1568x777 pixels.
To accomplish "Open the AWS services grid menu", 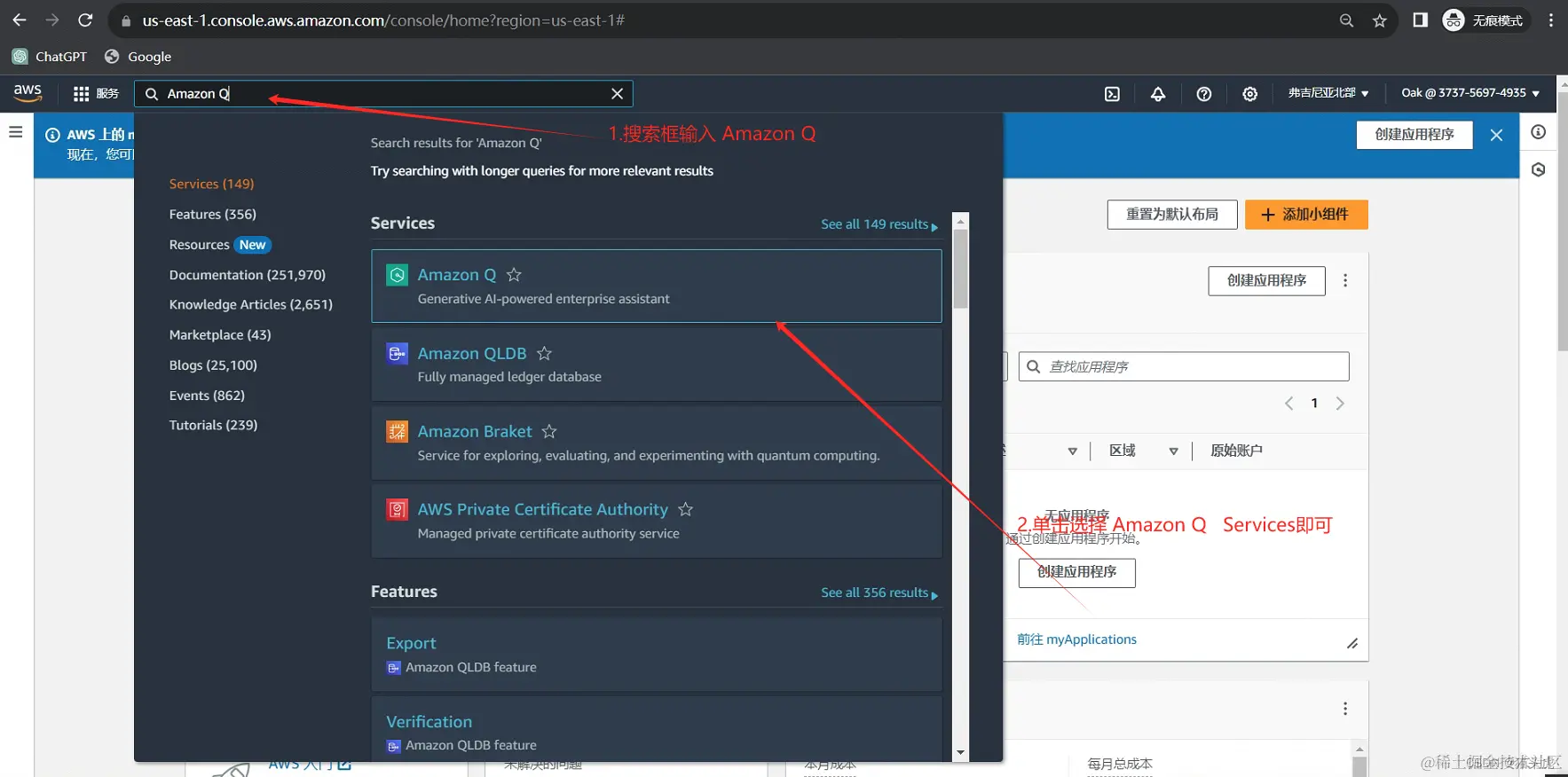I will pos(95,93).
